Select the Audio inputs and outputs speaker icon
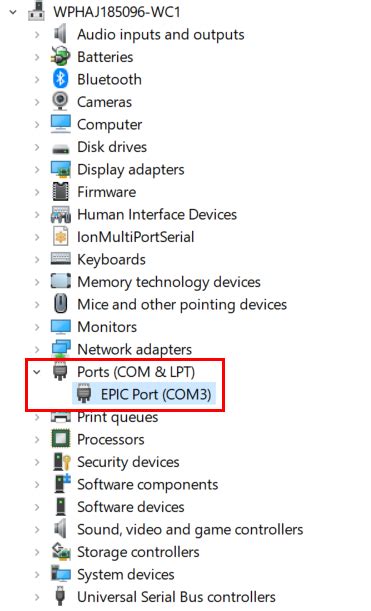Screen dimensions: 371x611 coord(60,34)
